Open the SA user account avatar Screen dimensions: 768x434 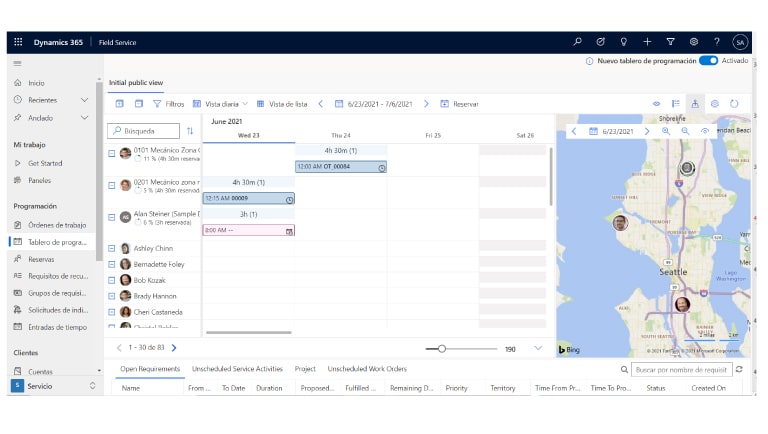pyautogui.click(x=740, y=42)
